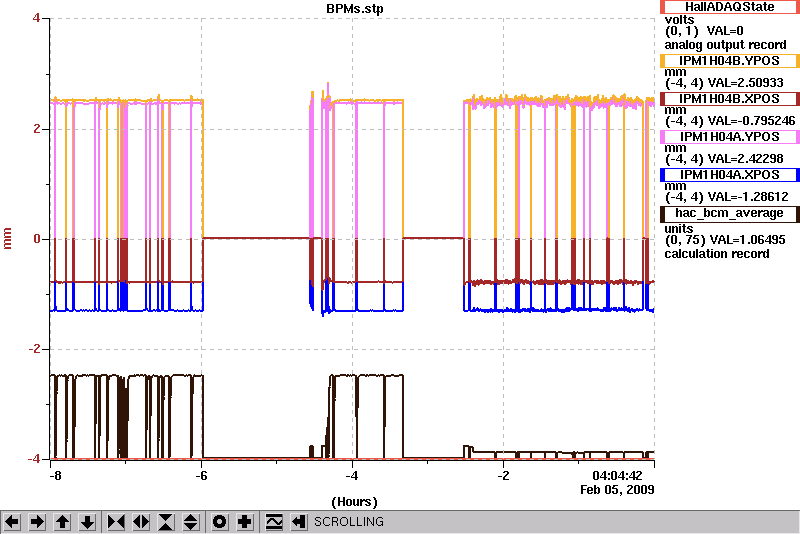Click the 4 tick label on y-axis
The height and width of the screenshot is (534, 800).
36,18
